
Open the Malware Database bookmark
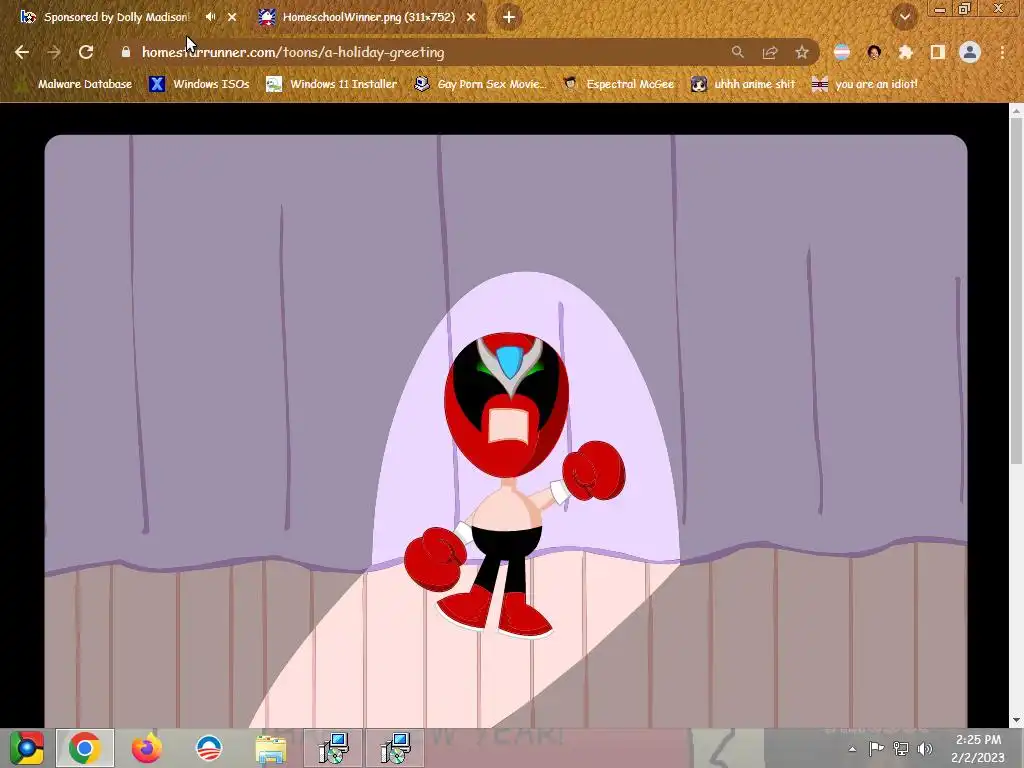point(75,84)
